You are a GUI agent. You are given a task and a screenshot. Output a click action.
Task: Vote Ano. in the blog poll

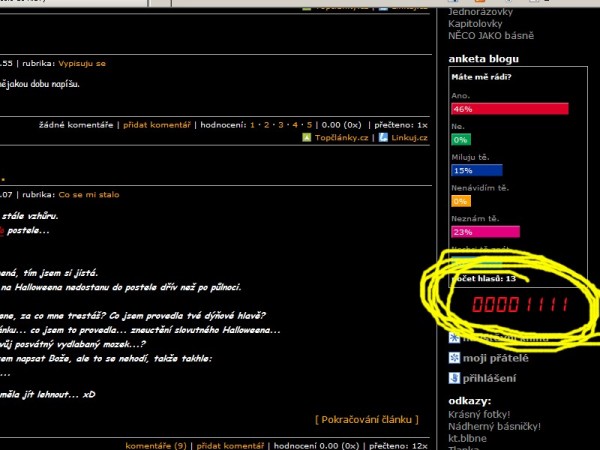pyautogui.click(x=460, y=96)
